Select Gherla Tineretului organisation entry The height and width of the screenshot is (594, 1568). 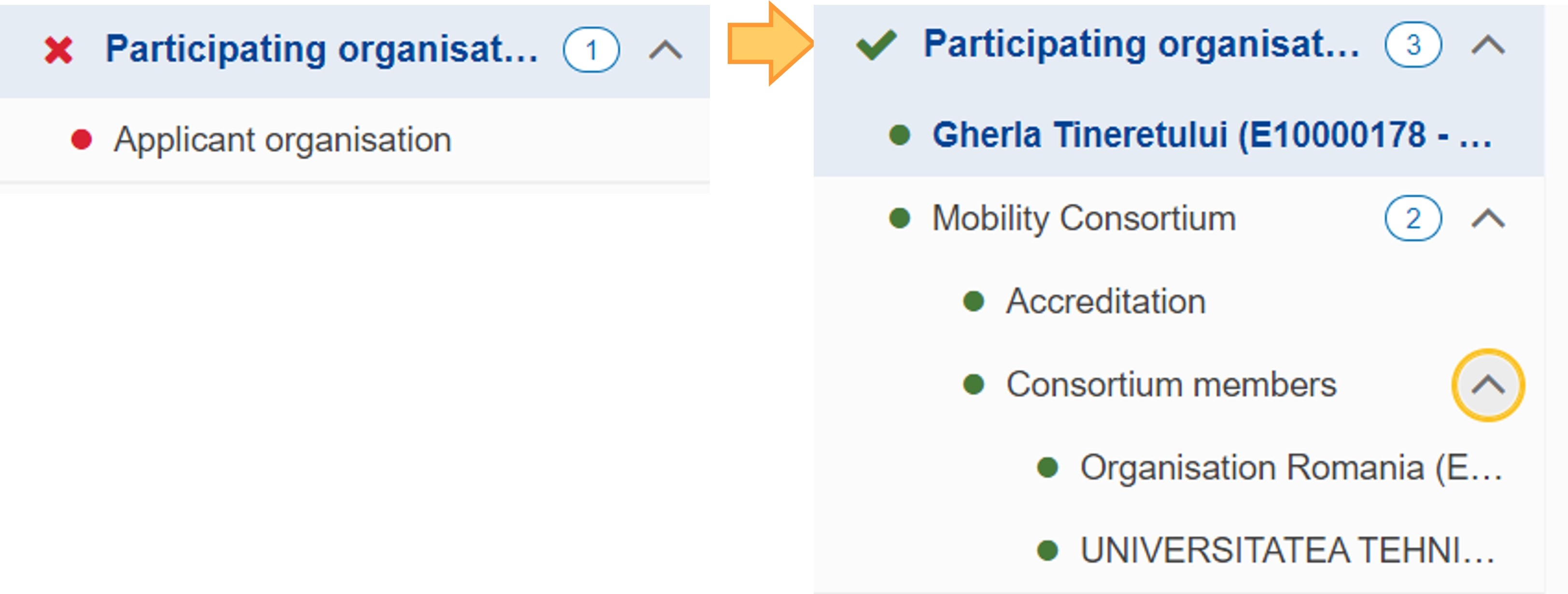coord(1211,135)
